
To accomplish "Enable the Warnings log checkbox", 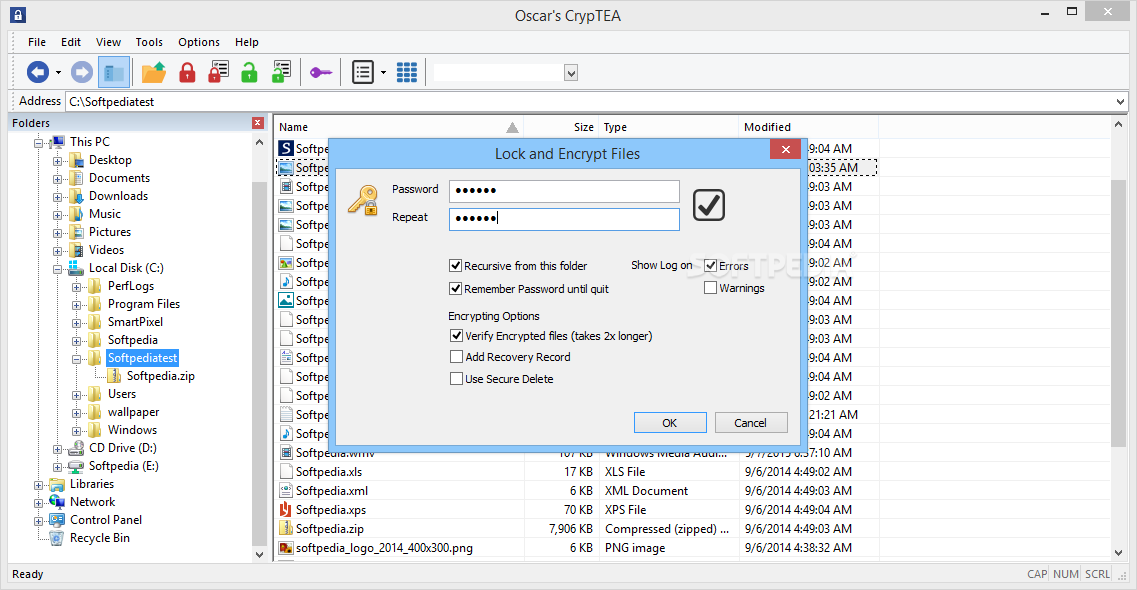I will coord(711,288).
